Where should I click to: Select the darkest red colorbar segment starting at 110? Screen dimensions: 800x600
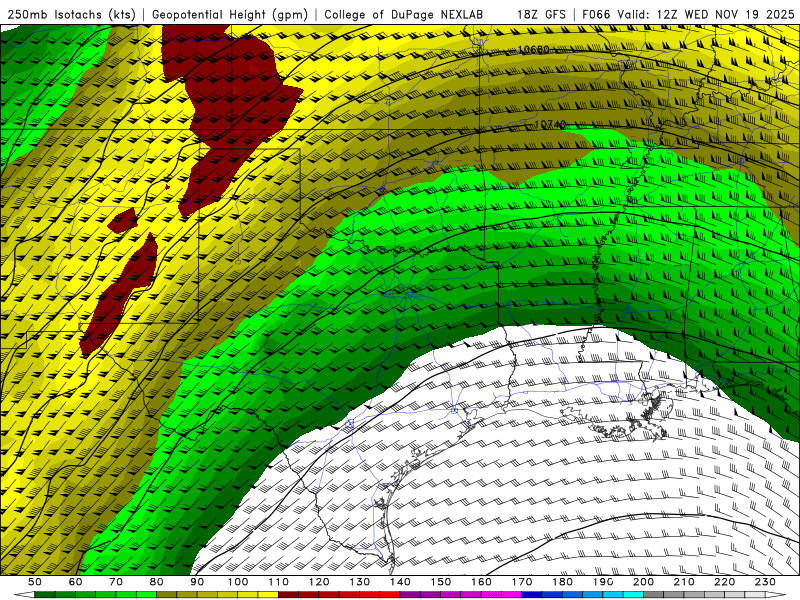click(288, 594)
